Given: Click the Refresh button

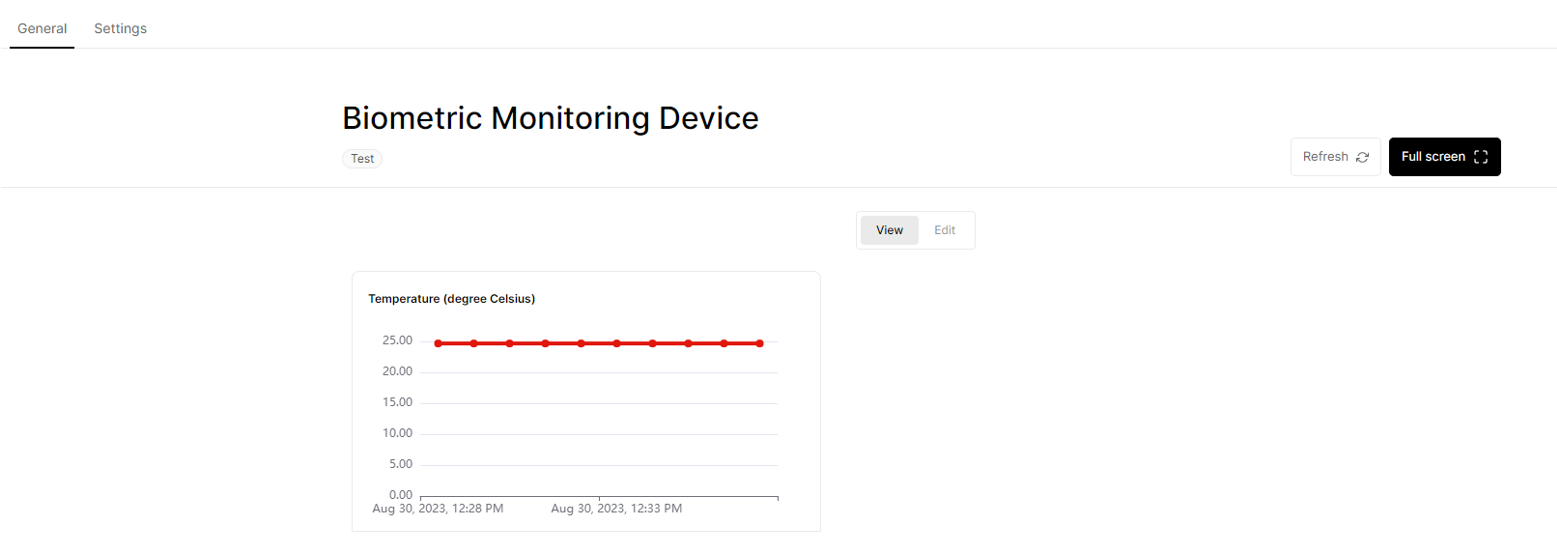Looking at the screenshot, I should pos(1336,157).
